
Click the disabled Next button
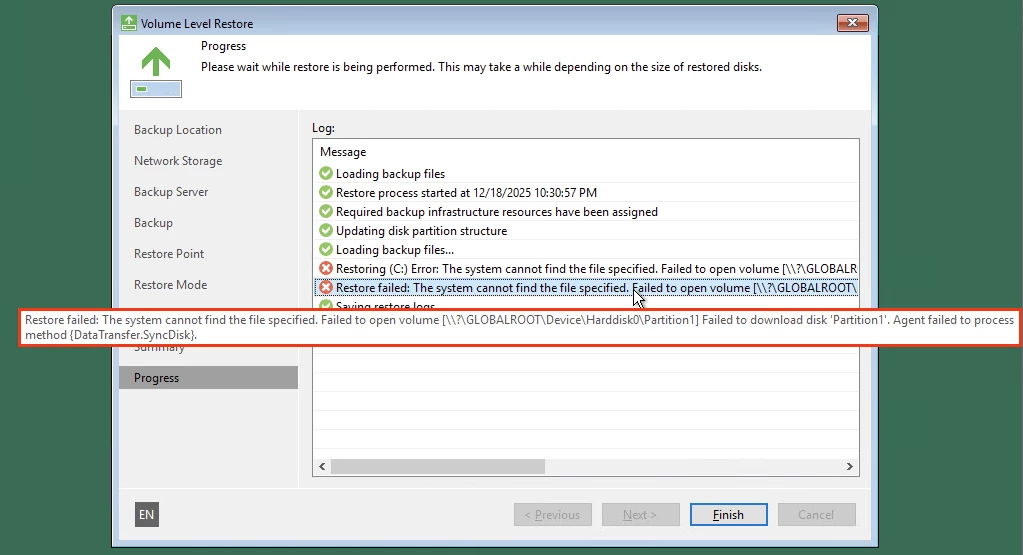[x=640, y=515]
